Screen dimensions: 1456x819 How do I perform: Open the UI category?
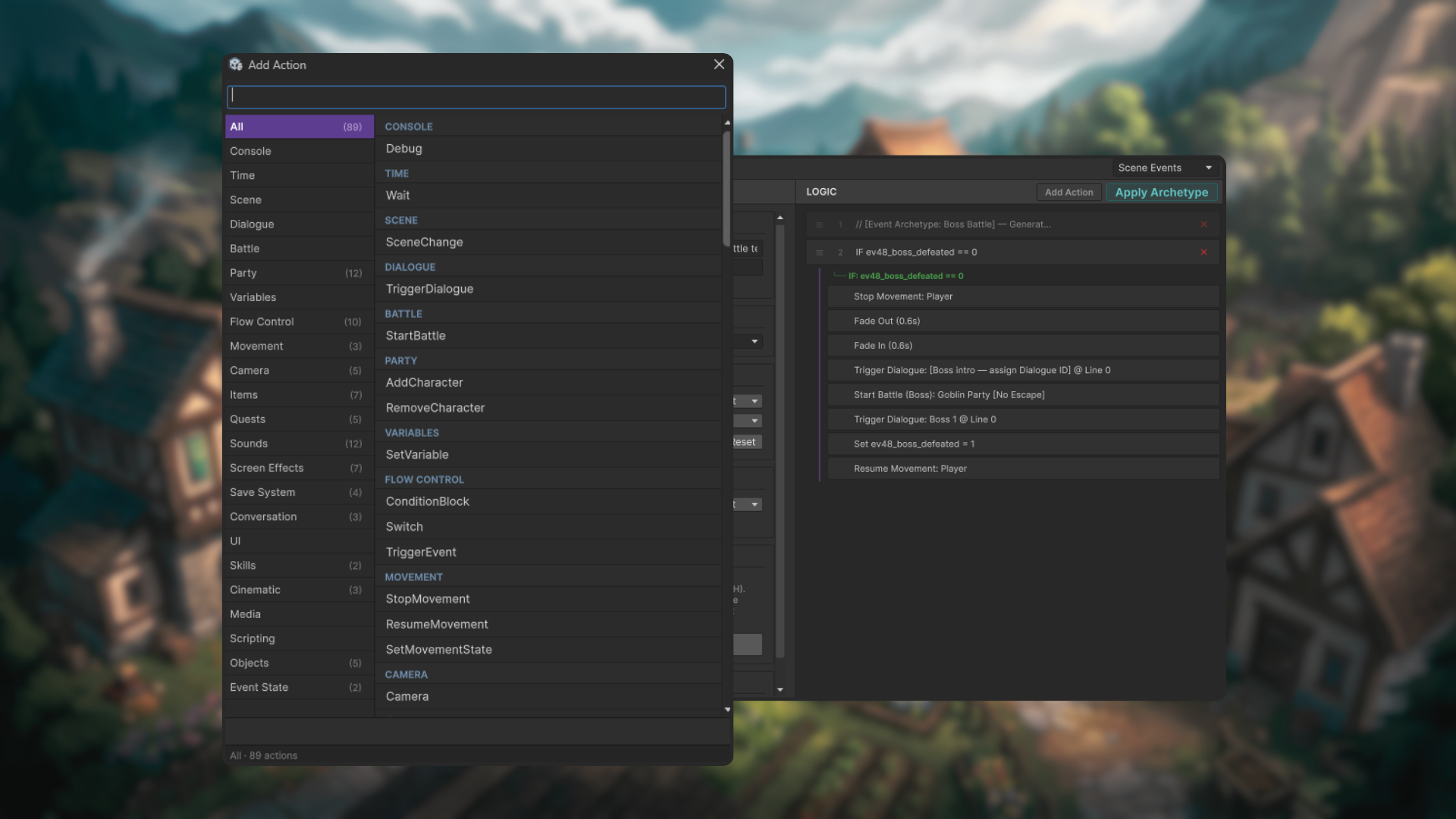point(300,541)
